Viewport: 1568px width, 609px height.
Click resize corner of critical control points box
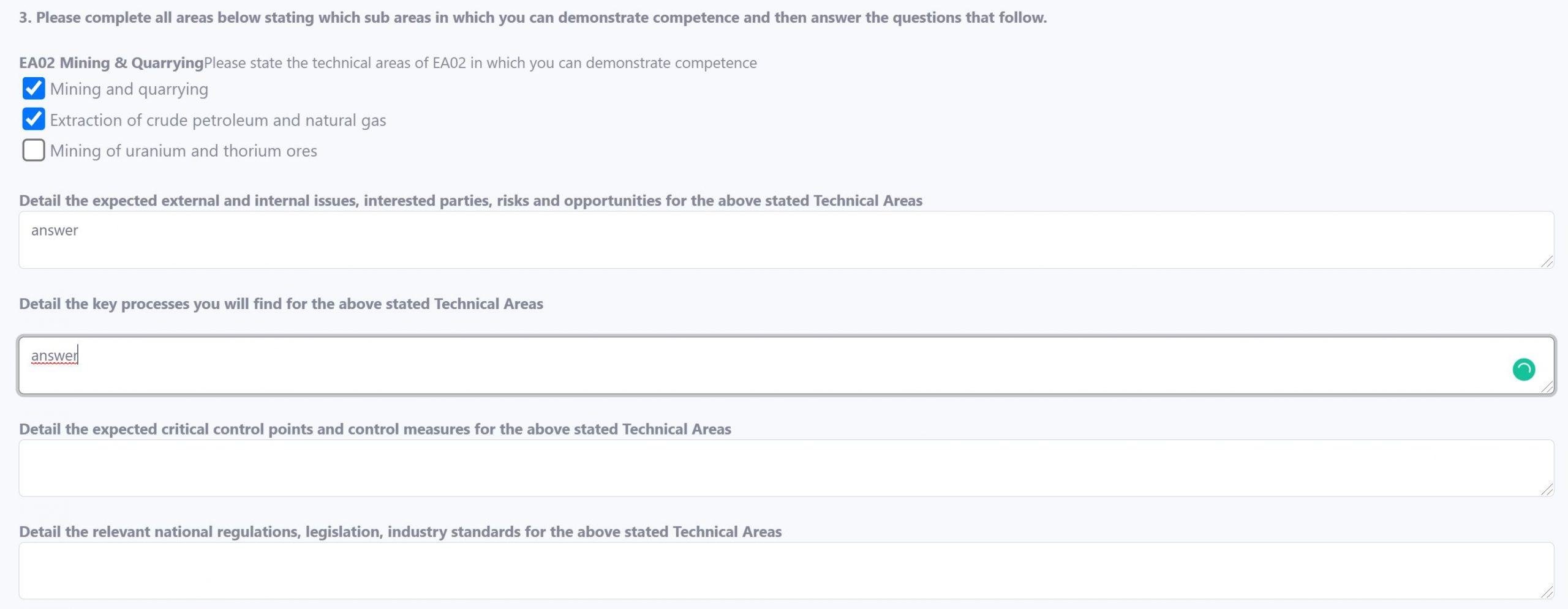coord(1547,490)
